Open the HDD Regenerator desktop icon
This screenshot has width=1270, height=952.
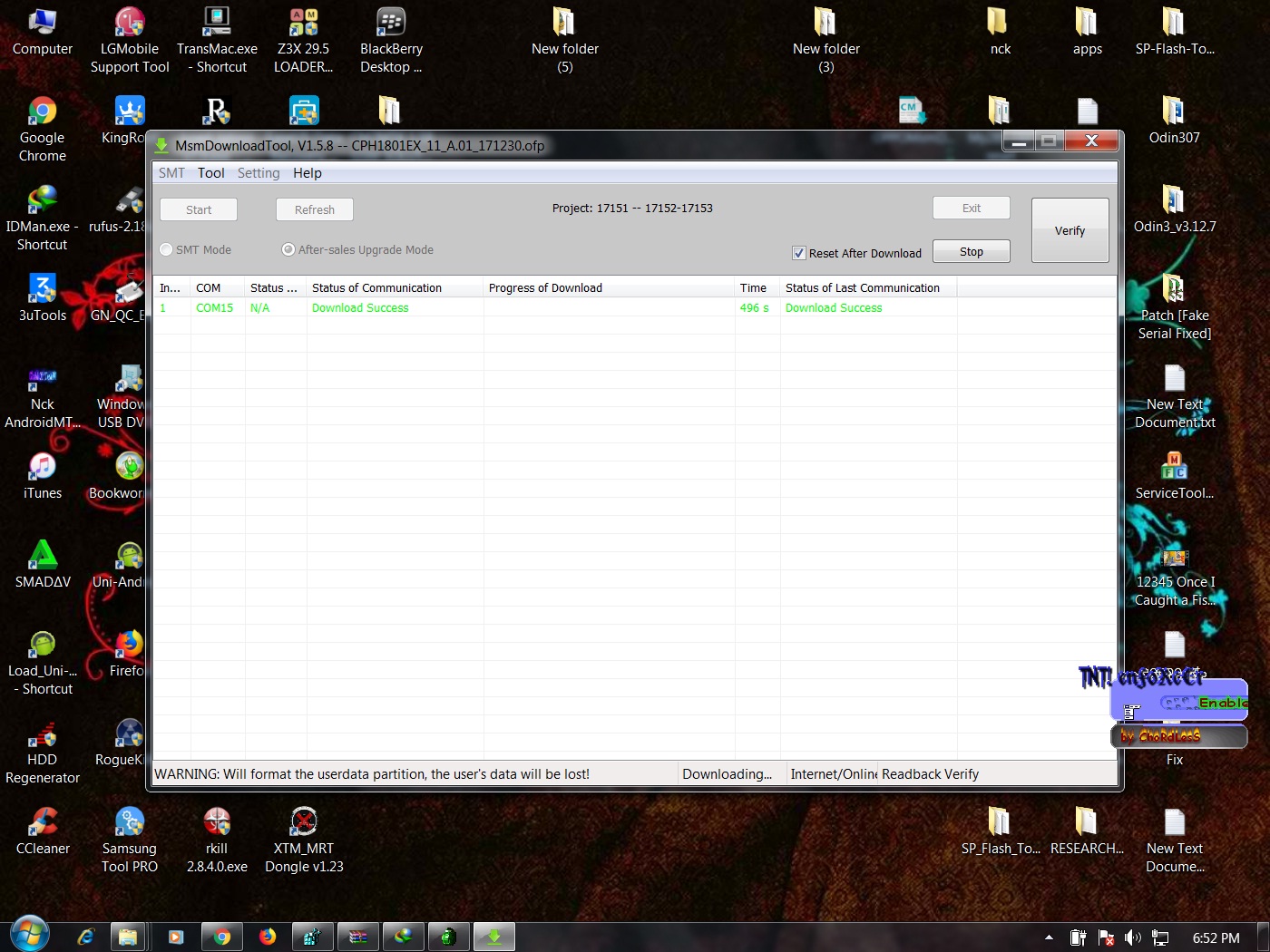43,752
